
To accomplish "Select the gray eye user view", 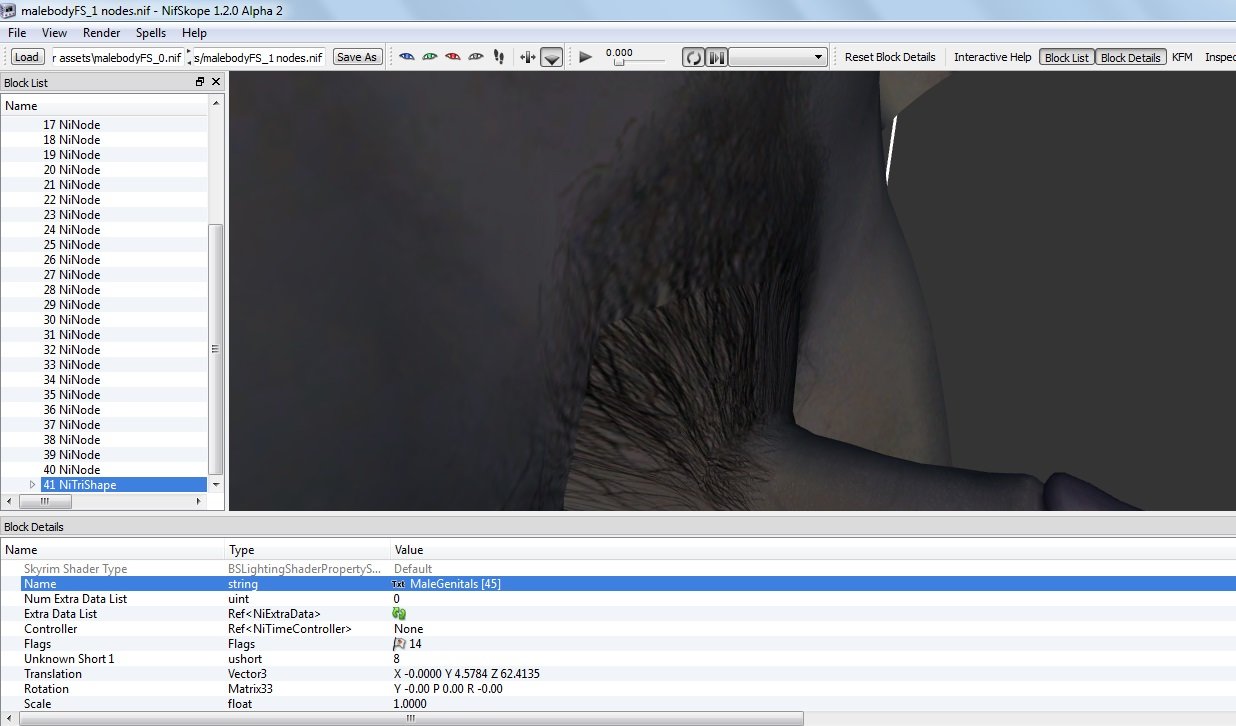I will click(476, 57).
